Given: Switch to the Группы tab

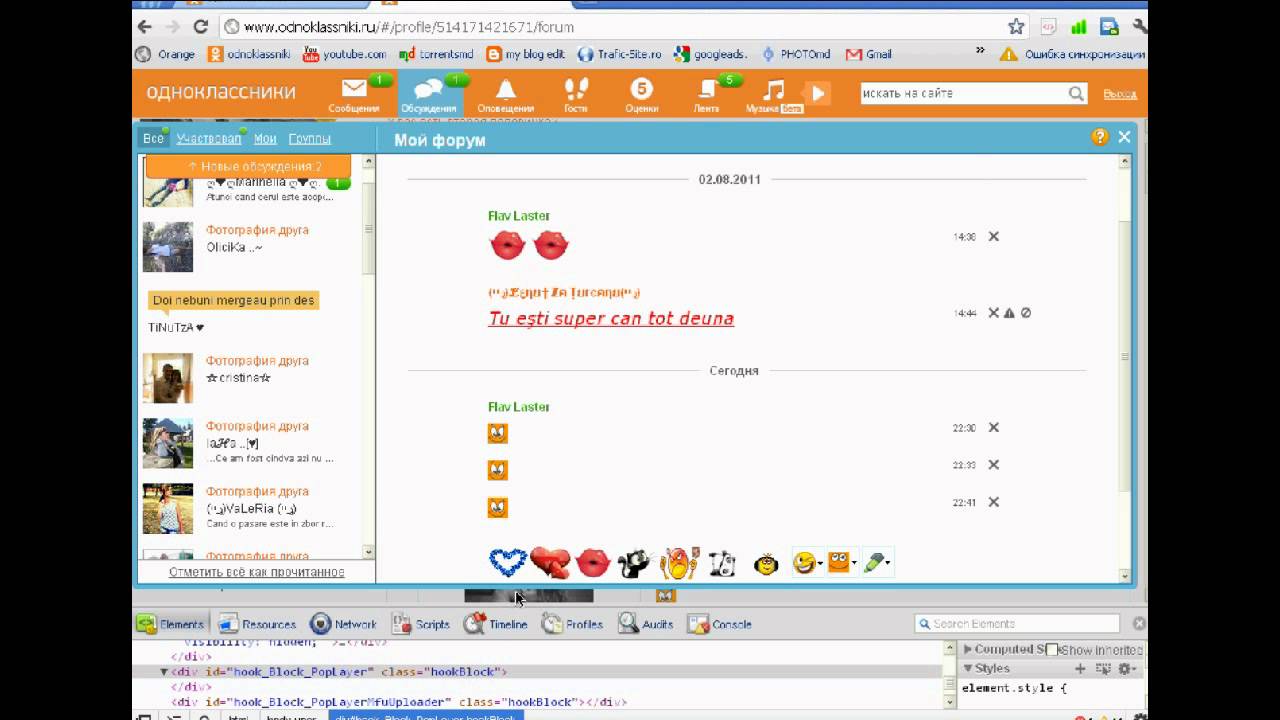Looking at the screenshot, I should tap(309, 139).
